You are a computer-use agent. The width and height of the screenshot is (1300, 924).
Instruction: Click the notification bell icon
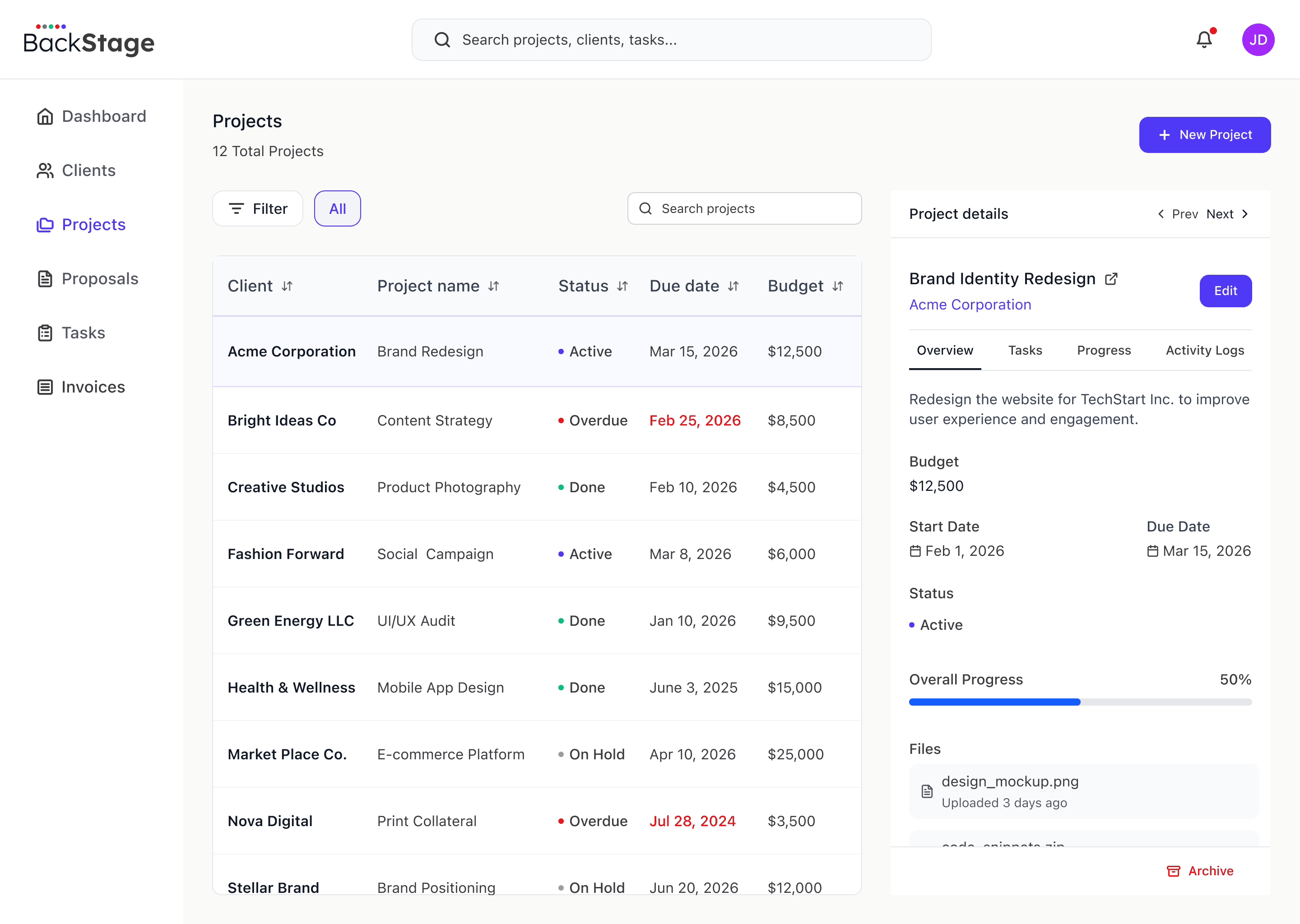tap(1204, 40)
